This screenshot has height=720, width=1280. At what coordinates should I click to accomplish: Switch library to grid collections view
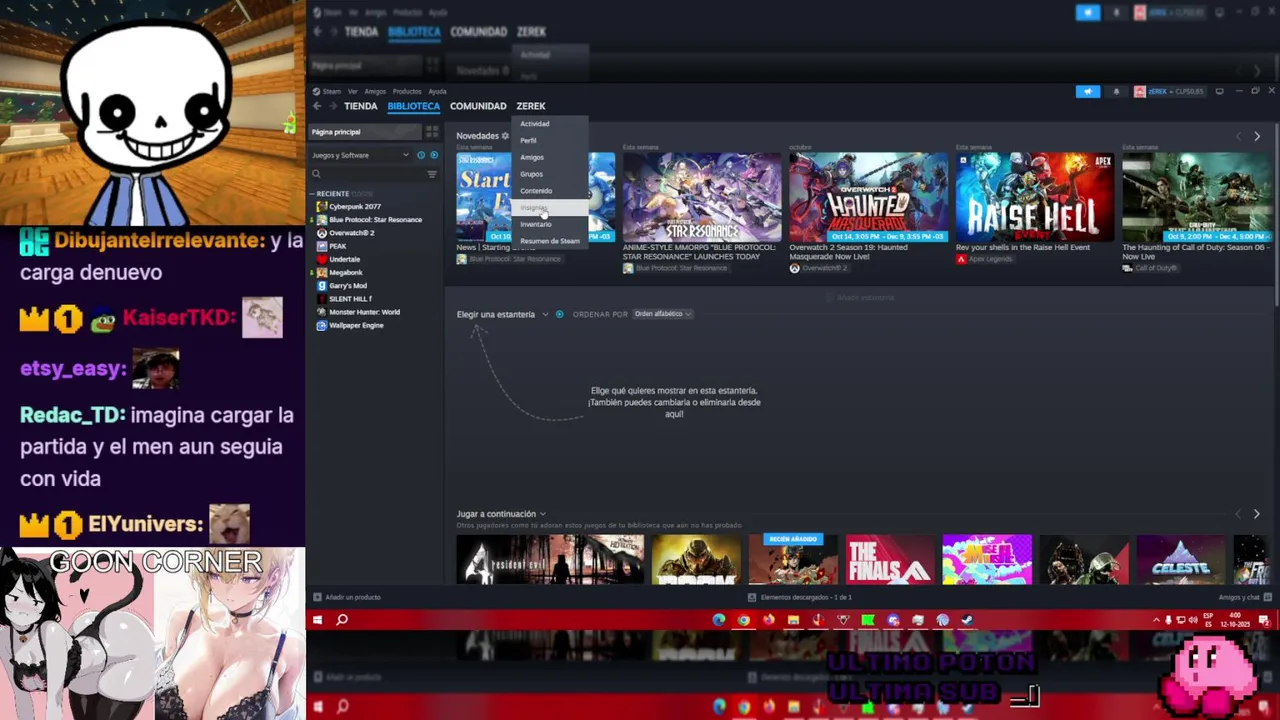[x=432, y=132]
